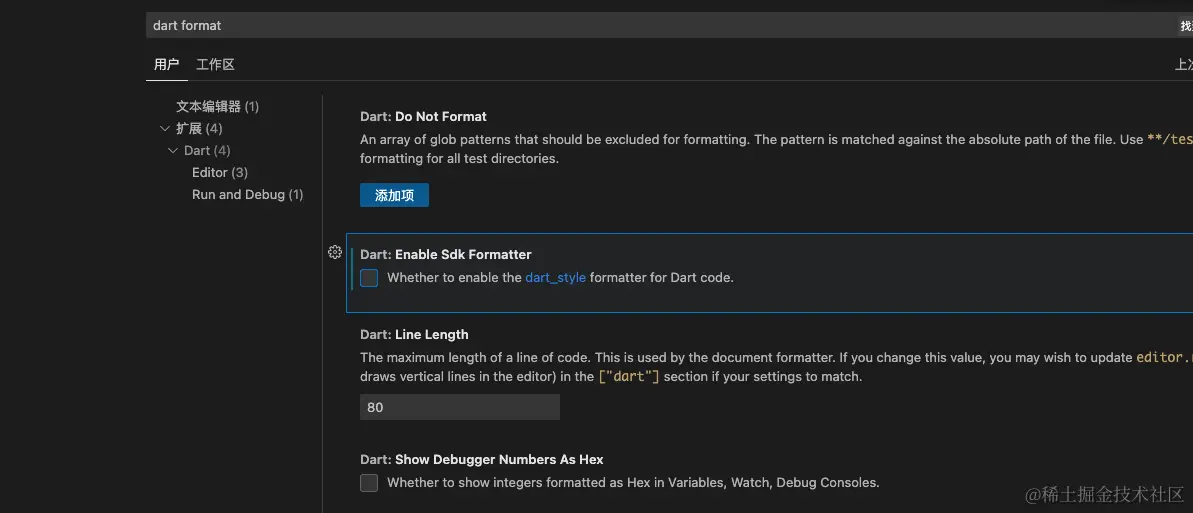Click the 添加项 button
The width and height of the screenshot is (1193, 513).
click(394, 196)
